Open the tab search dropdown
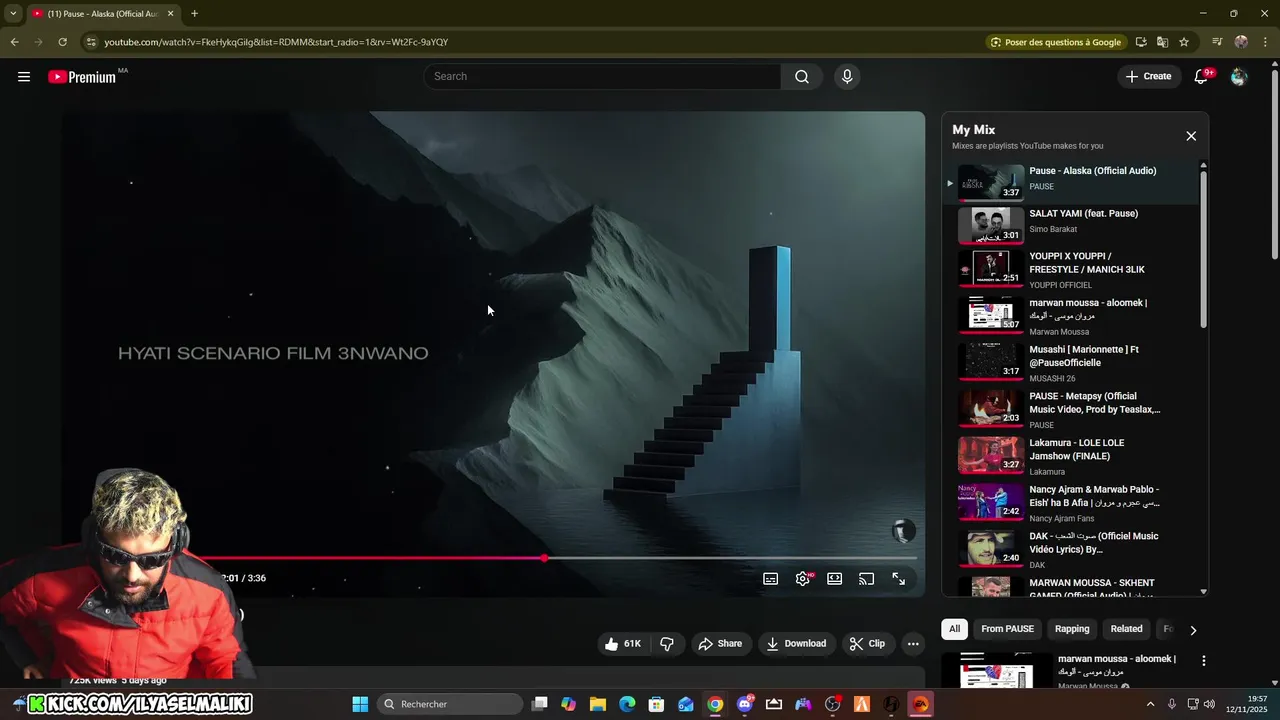Image resolution: width=1280 pixels, height=720 pixels. [13, 13]
